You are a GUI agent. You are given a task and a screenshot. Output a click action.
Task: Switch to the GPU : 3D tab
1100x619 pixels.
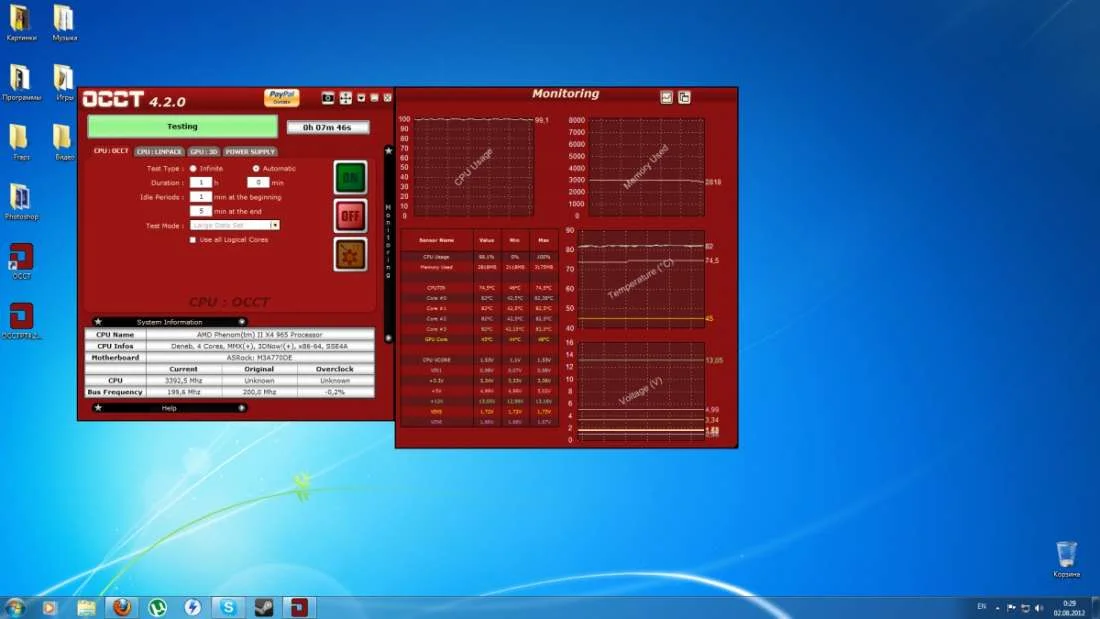point(203,152)
